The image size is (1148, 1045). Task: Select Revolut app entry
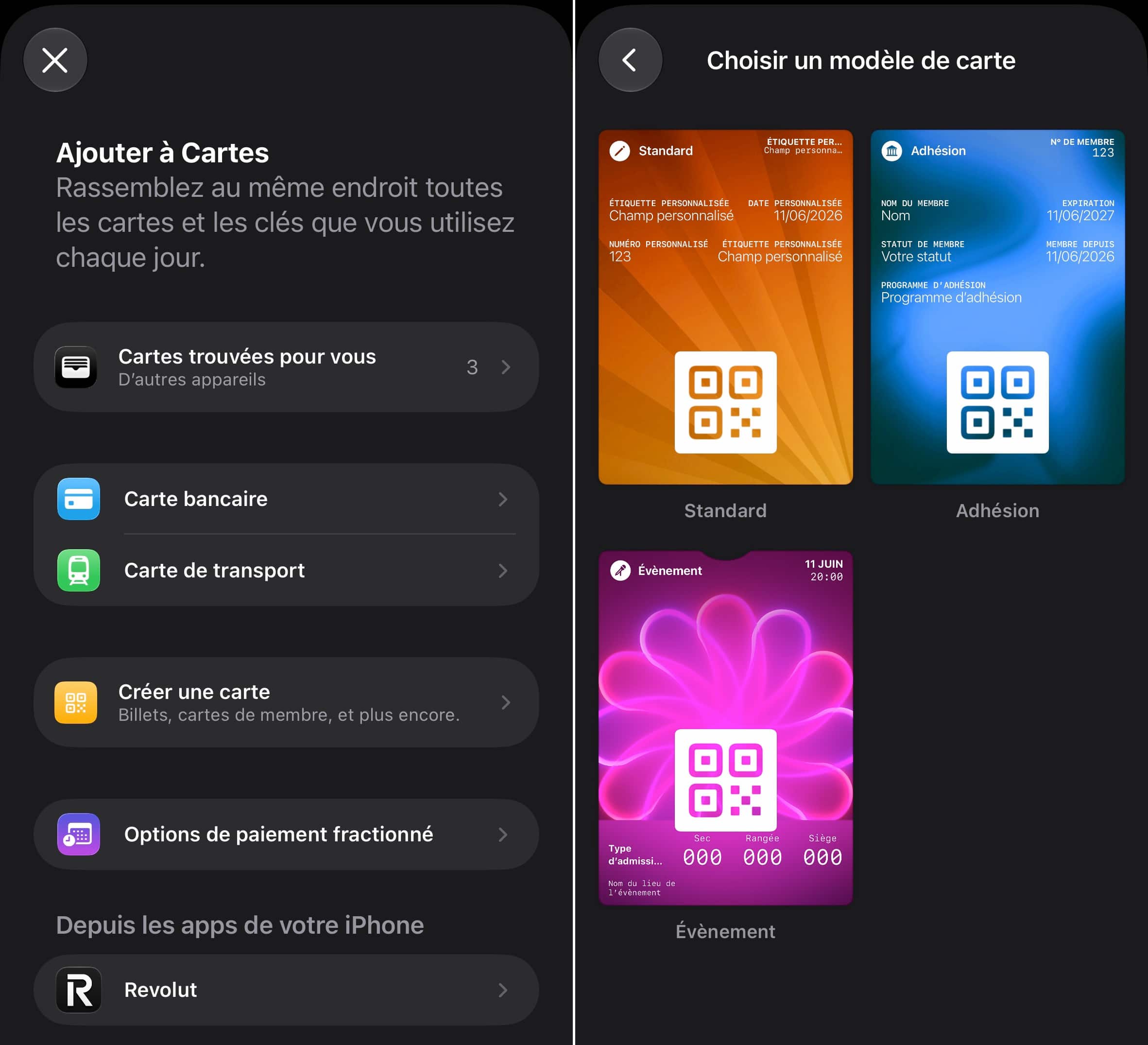click(x=287, y=990)
